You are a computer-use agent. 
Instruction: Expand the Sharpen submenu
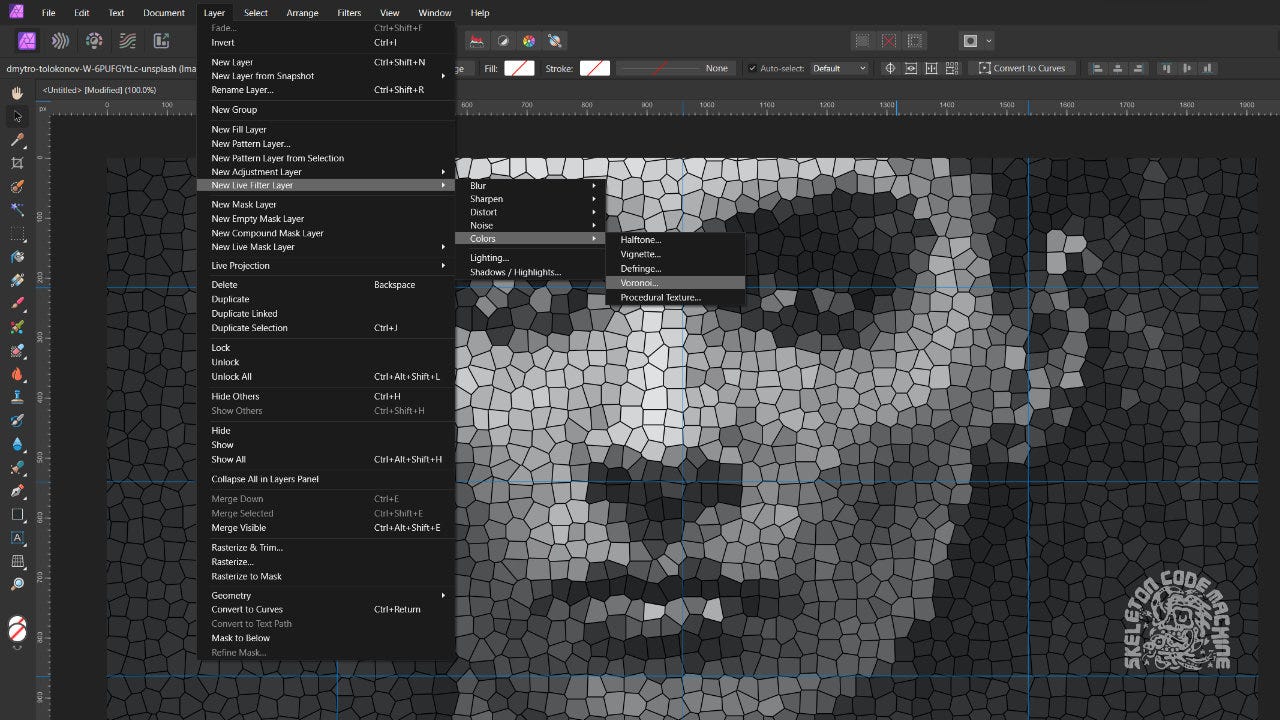pyautogui.click(x=530, y=199)
